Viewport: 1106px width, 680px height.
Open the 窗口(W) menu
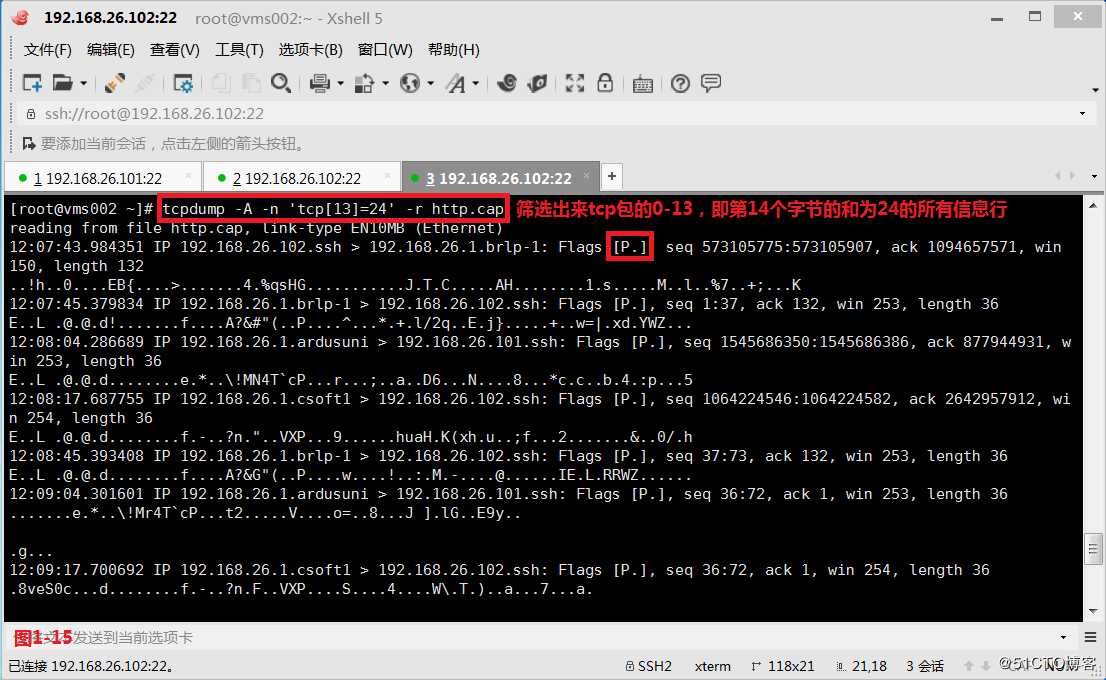click(385, 49)
